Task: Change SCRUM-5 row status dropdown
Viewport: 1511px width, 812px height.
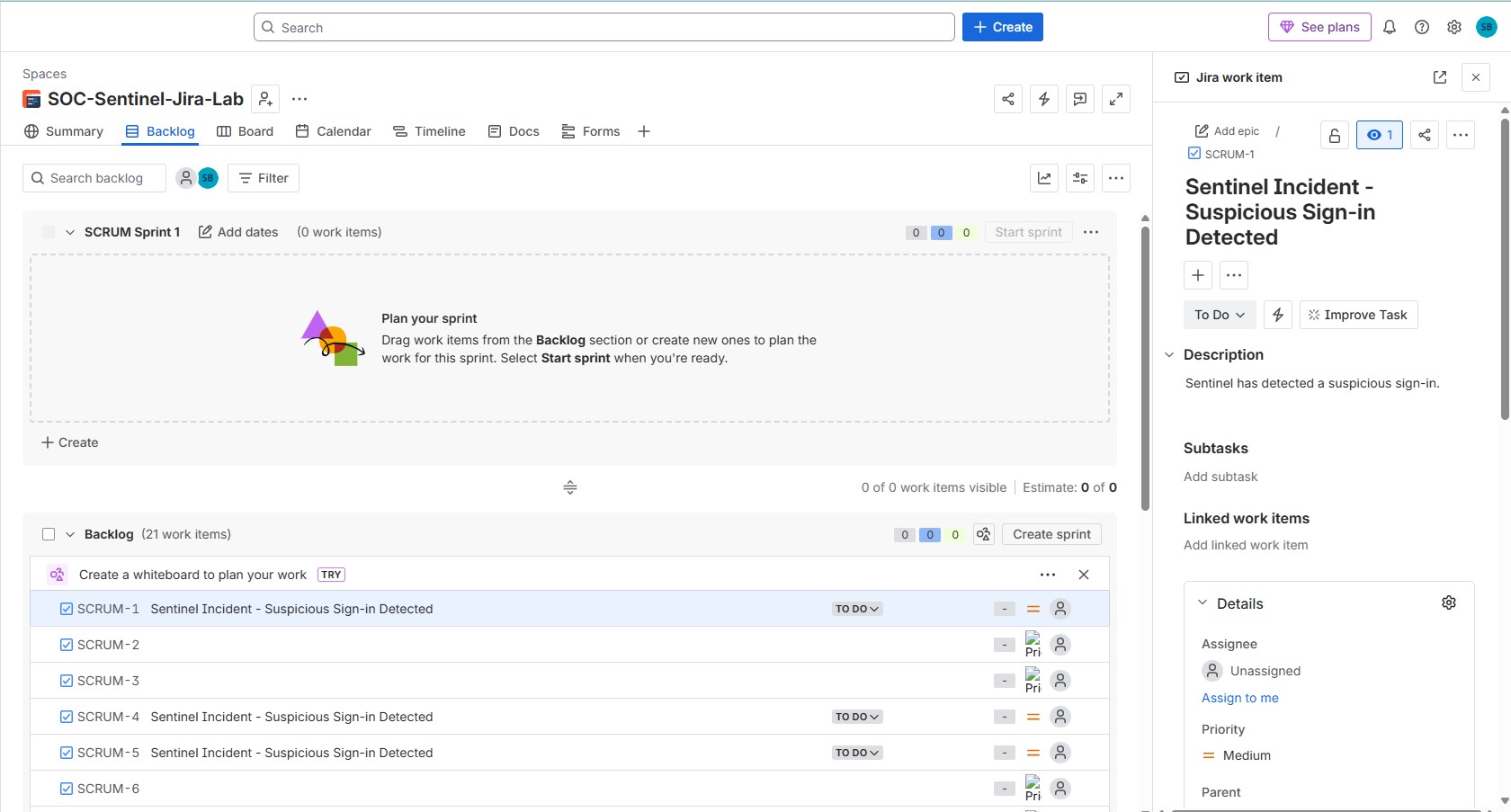Action: pyautogui.click(x=857, y=753)
